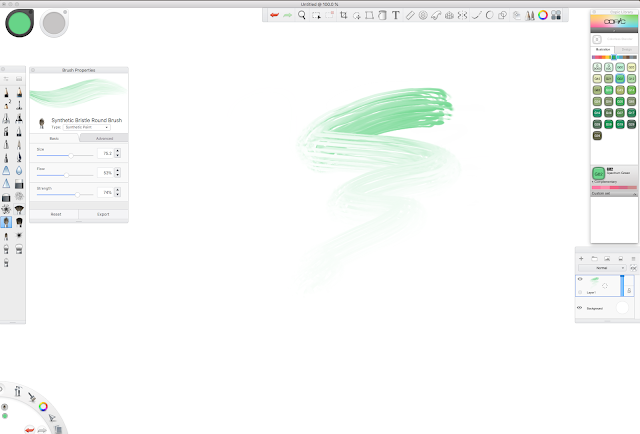Pick the selected G02 swatch in the grid
This screenshot has width=640, height=434.
[620, 78]
